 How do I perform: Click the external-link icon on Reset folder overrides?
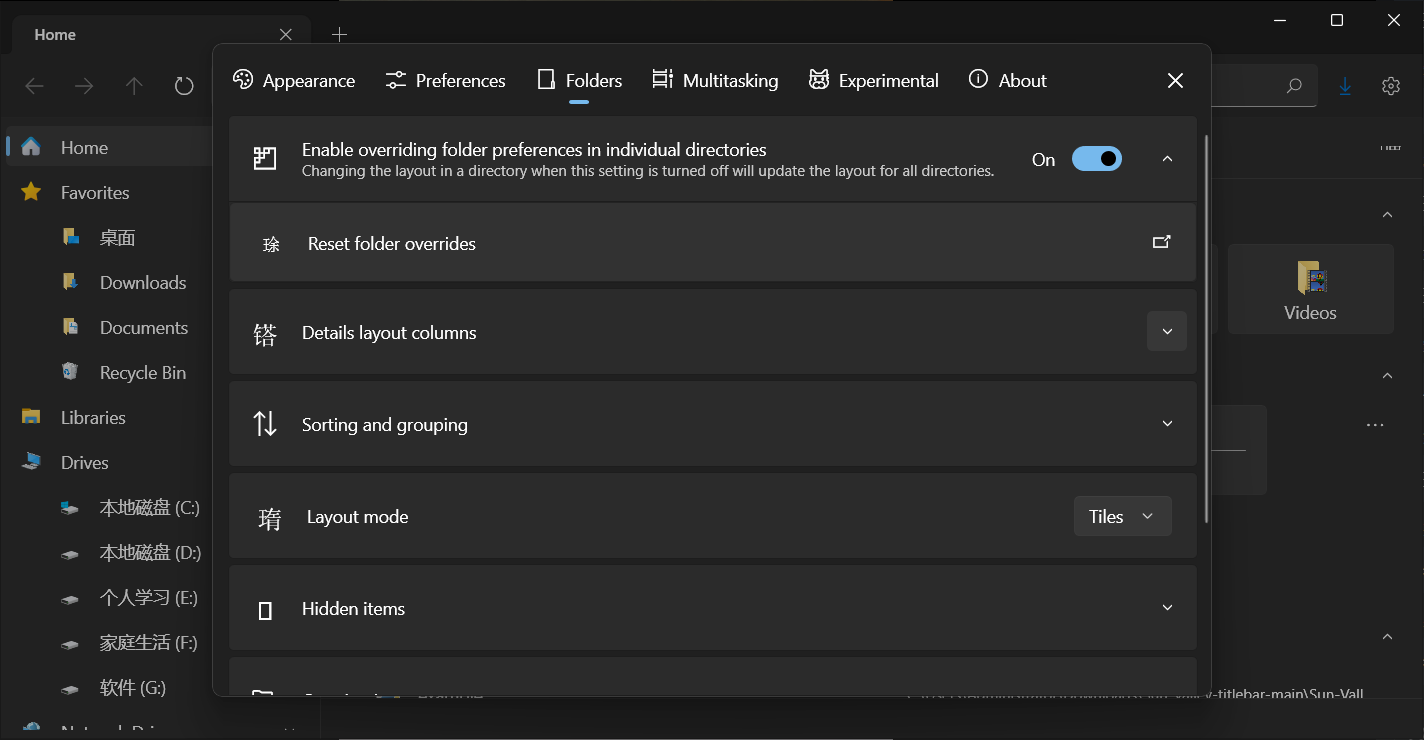1161,242
